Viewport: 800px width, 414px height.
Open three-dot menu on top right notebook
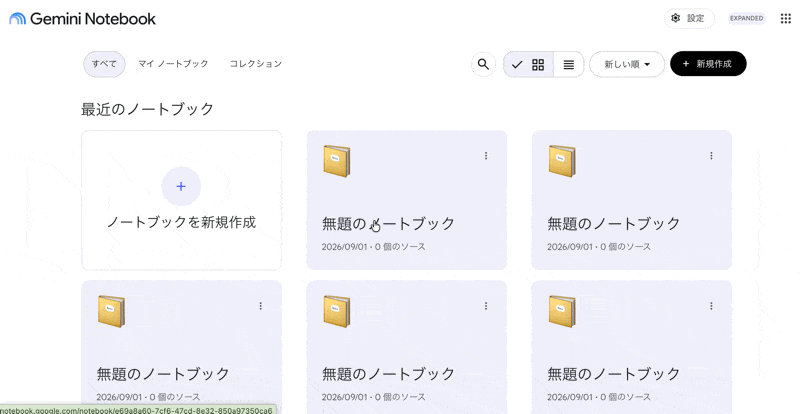tap(711, 156)
